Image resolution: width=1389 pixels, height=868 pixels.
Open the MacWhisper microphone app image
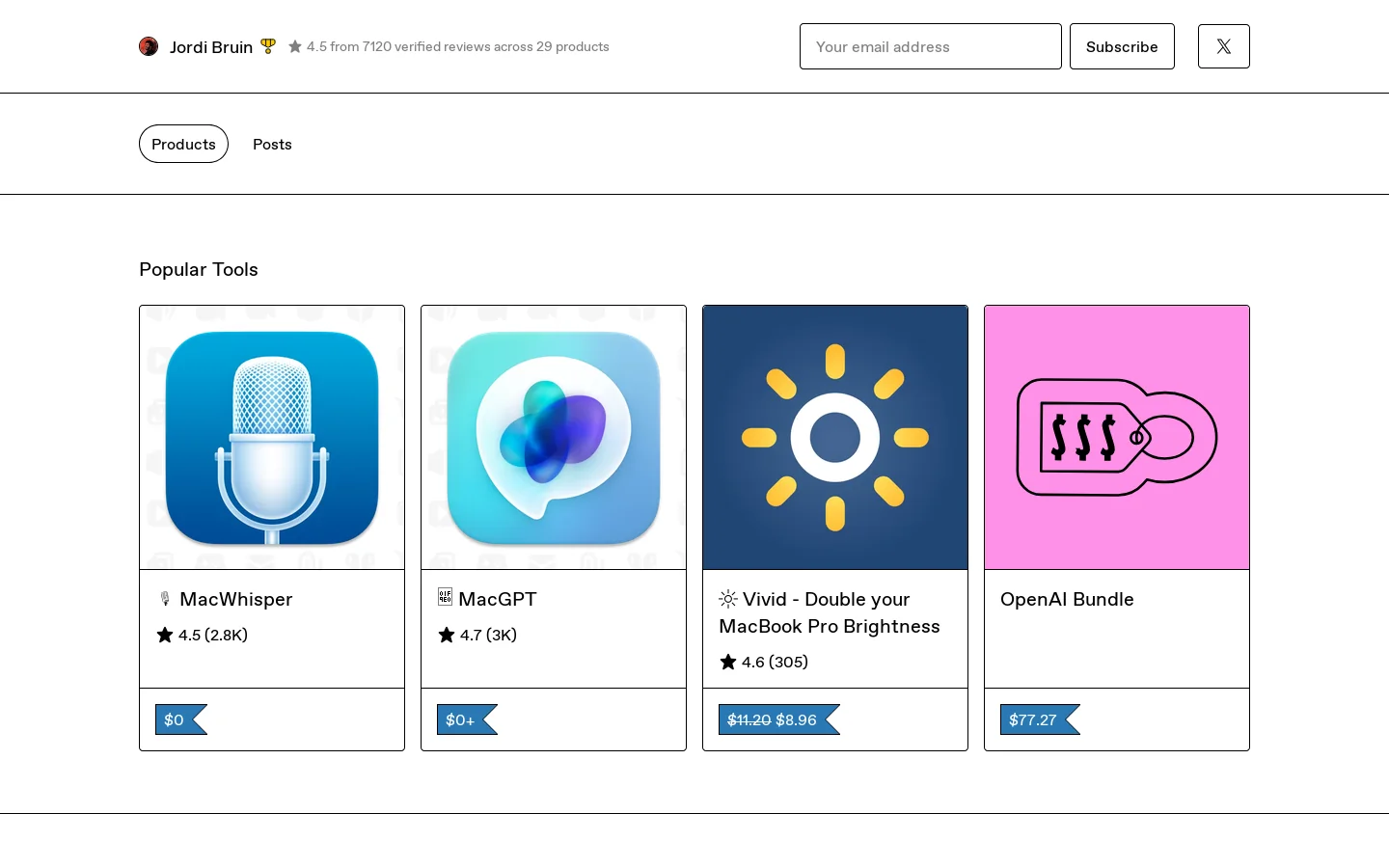(x=272, y=438)
